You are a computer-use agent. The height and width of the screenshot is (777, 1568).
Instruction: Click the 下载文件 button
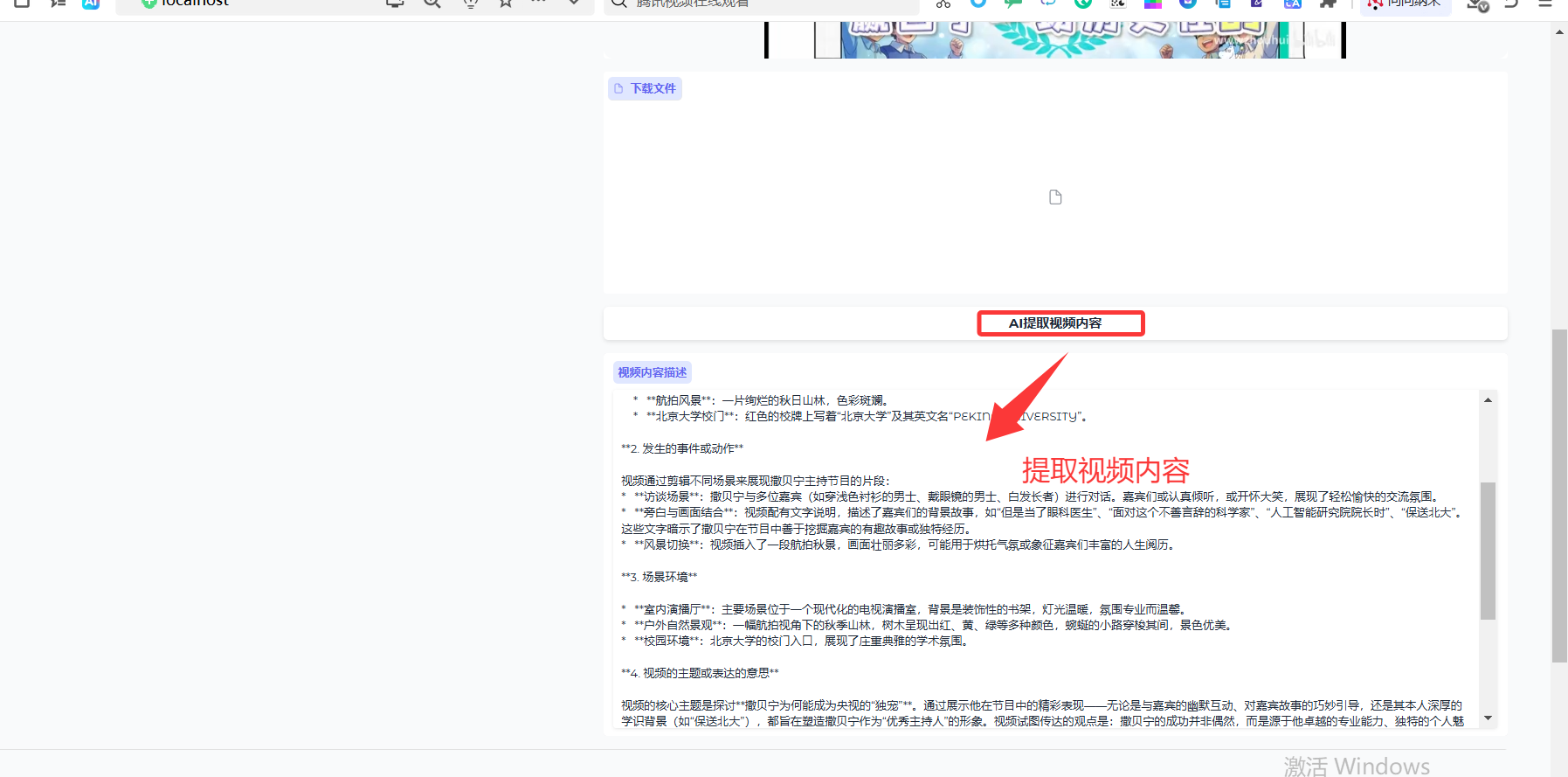(645, 88)
